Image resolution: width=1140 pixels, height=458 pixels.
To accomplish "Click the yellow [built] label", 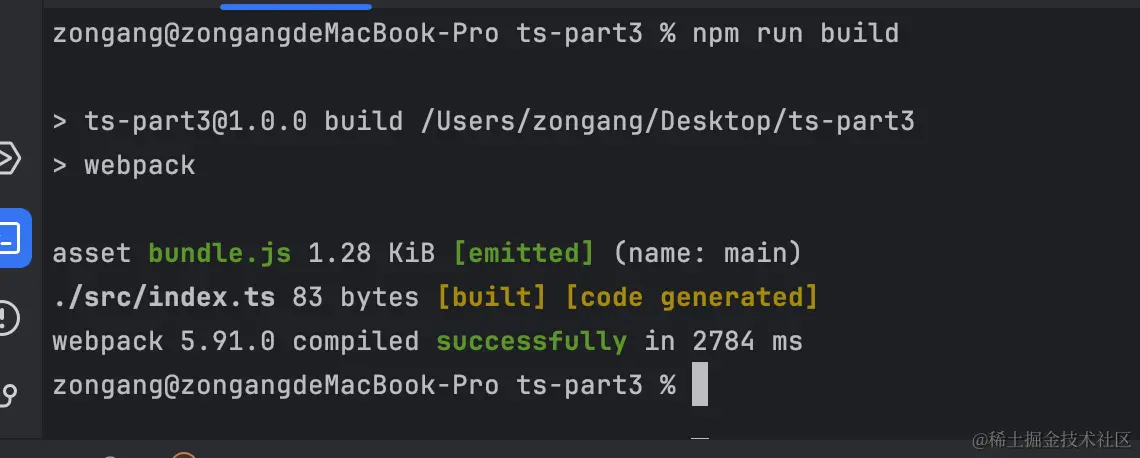I will pos(492,297).
